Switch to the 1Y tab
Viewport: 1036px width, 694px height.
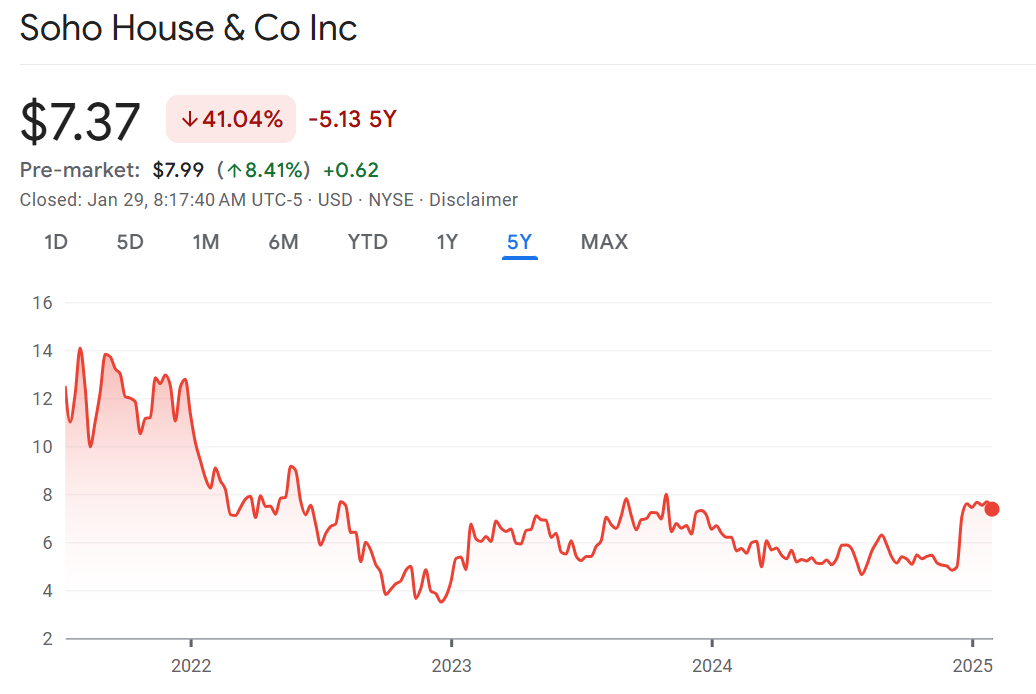coord(447,241)
